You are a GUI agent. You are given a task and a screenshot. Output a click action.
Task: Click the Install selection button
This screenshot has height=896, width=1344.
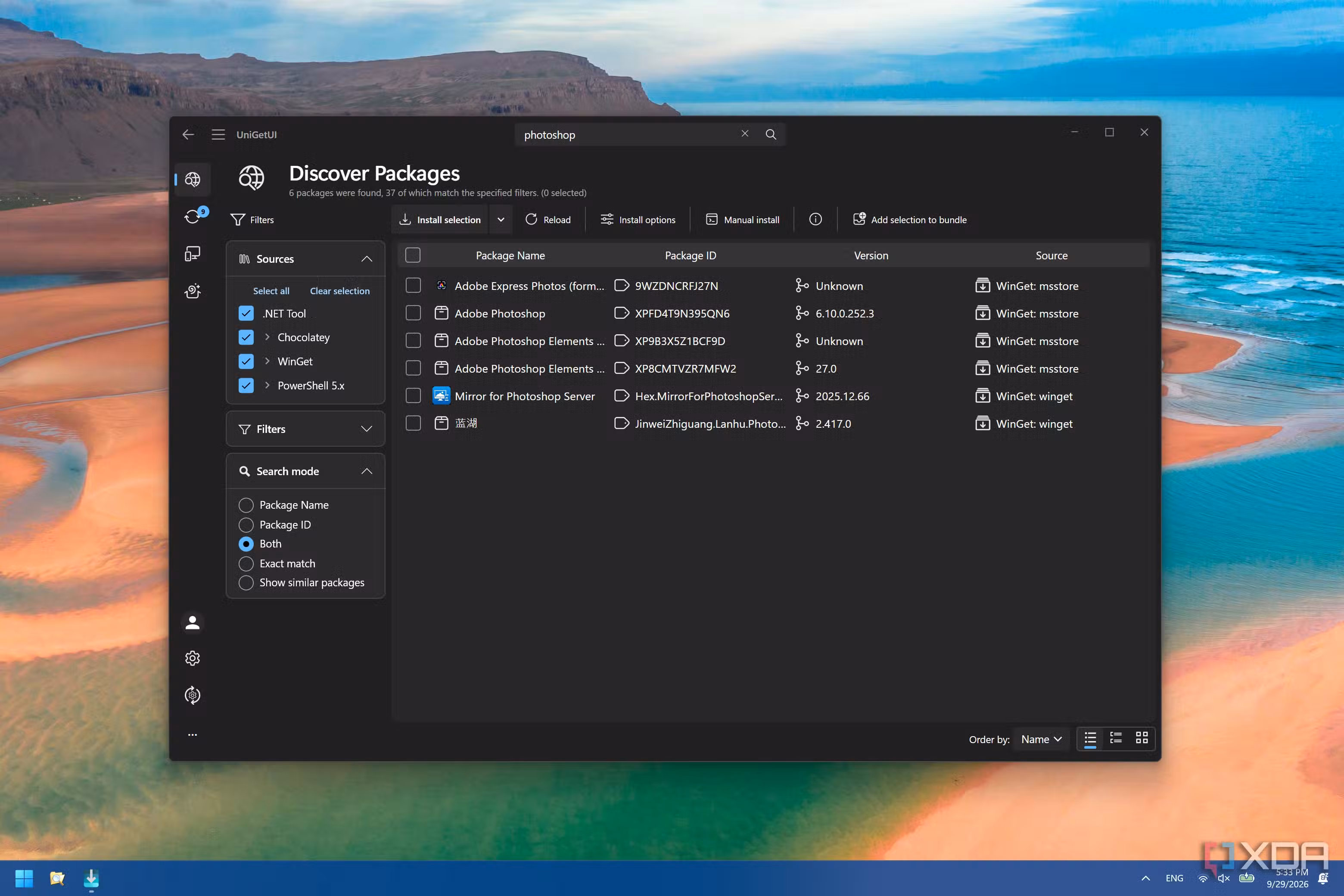click(x=439, y=219)
